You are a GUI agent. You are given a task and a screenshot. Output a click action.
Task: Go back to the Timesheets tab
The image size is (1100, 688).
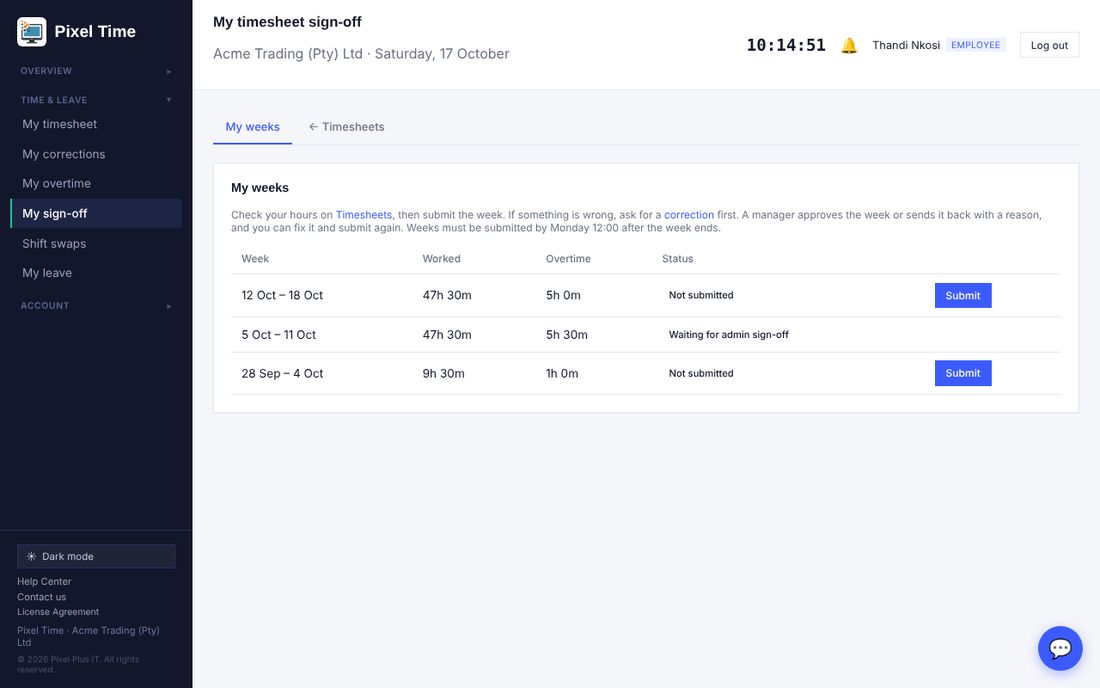347,127
